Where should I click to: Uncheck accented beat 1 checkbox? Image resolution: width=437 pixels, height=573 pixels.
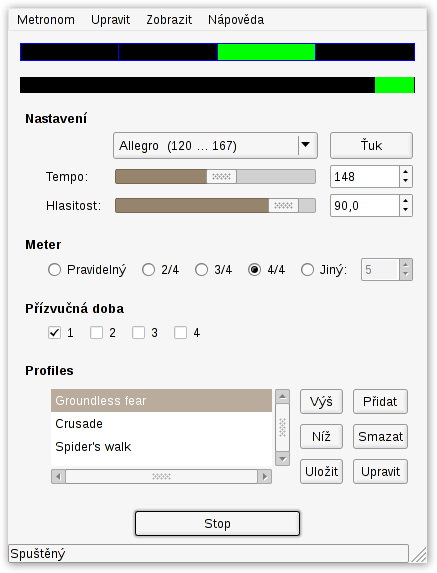[x=54, y=333]
